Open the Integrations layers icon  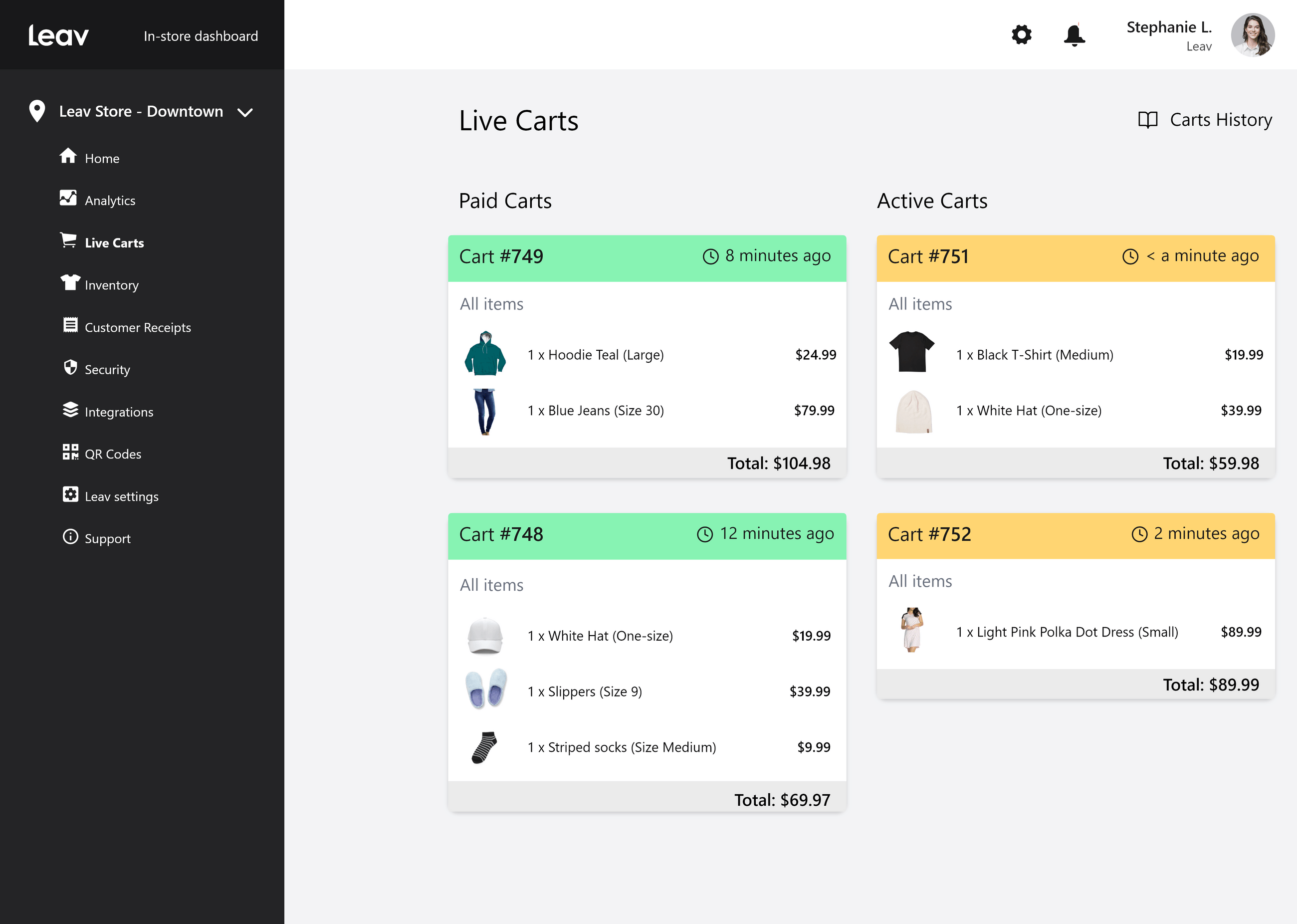click(70, 410)
